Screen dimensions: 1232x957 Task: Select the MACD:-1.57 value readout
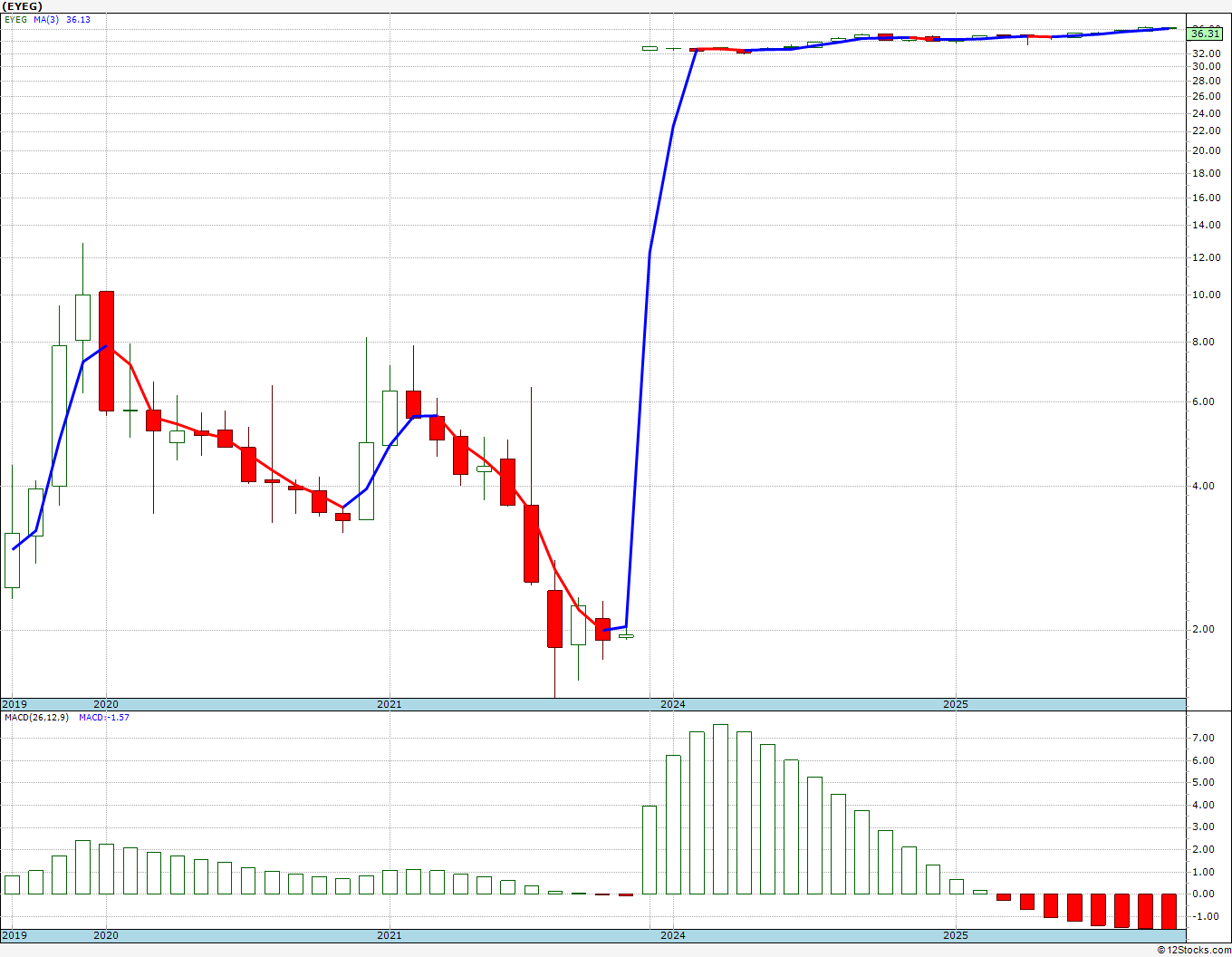(104, 718)
